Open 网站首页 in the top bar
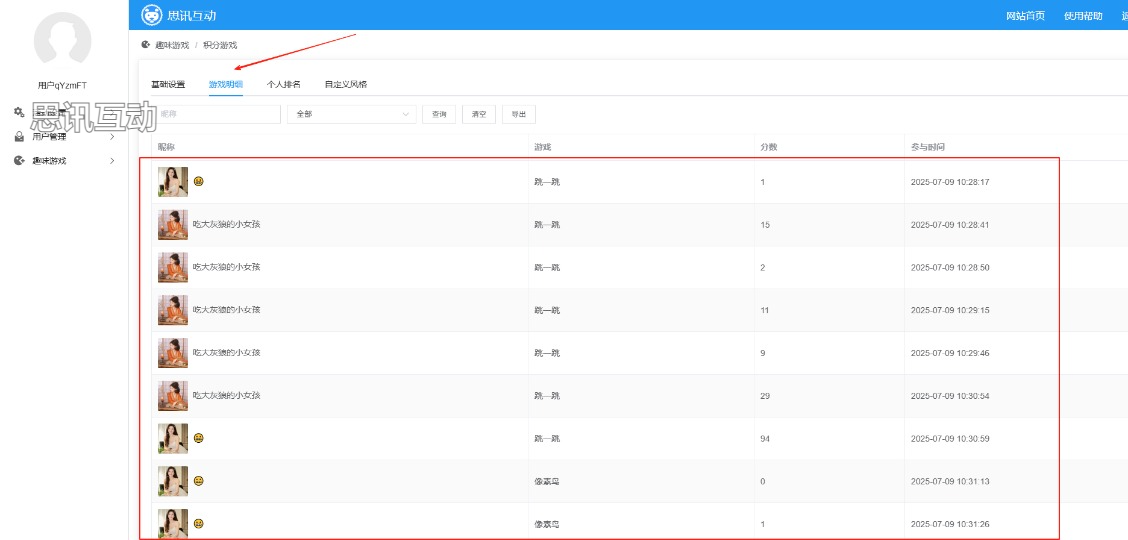 (1025, 16)
